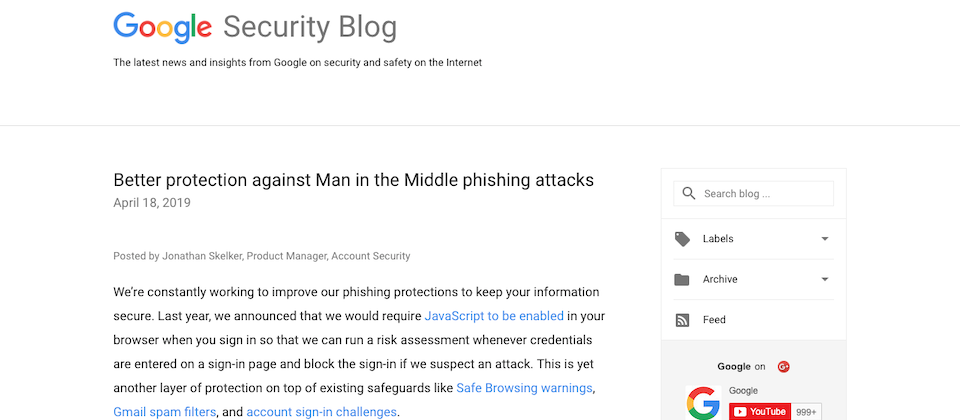Image resolution: width=960 pixels, height=420 pixels.
Task: Expand the Archive dropdown arrow
Action: pyautogui.click(x=825, y=279)
